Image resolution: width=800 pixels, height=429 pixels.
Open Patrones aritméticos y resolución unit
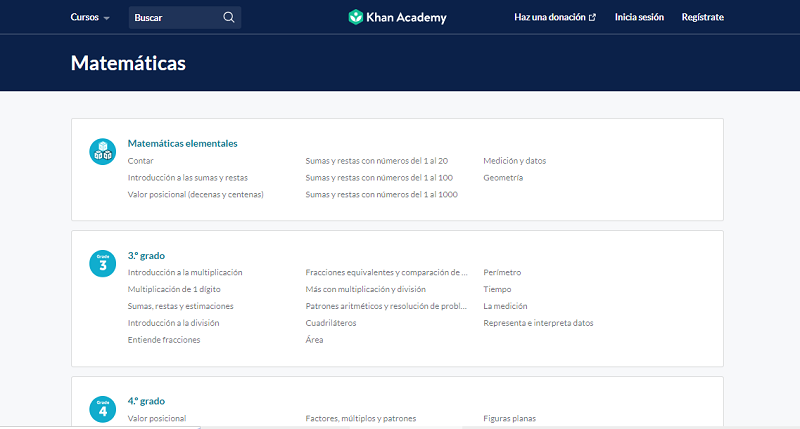[386, 306]
